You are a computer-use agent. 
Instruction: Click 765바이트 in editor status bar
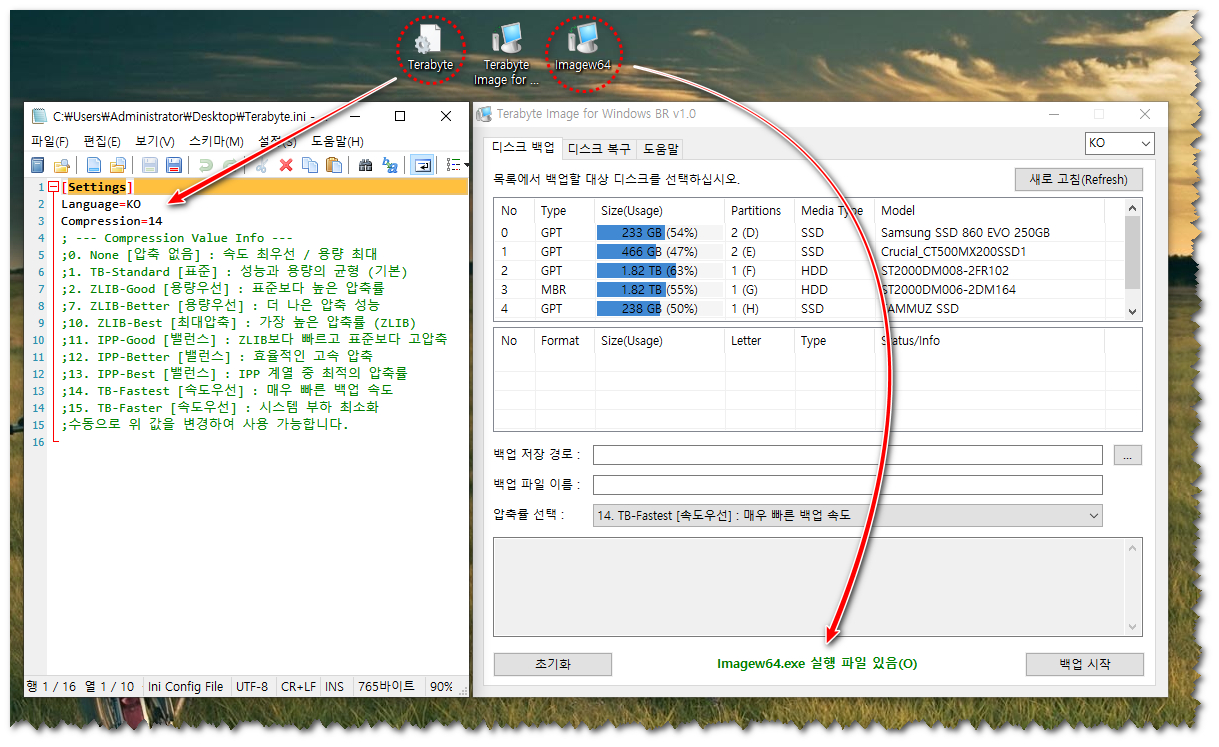[x=385, y=687]
